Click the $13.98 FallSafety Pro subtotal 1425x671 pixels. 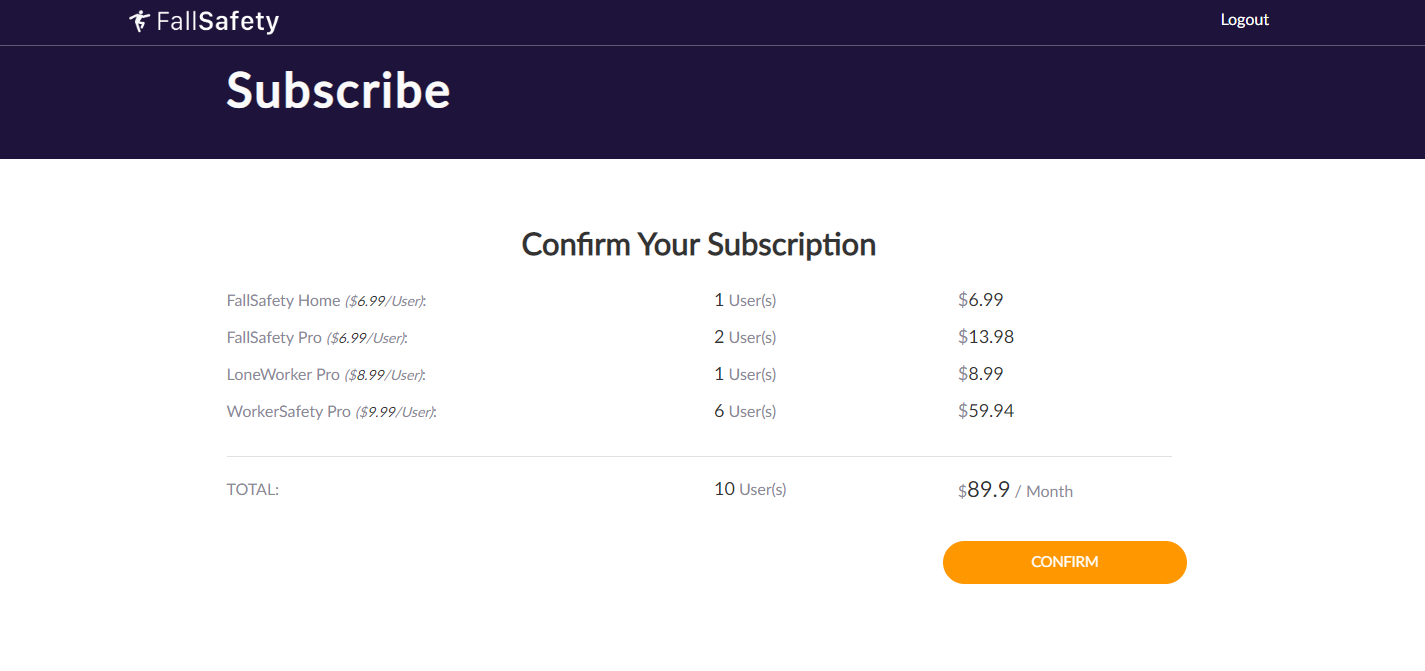986,337
